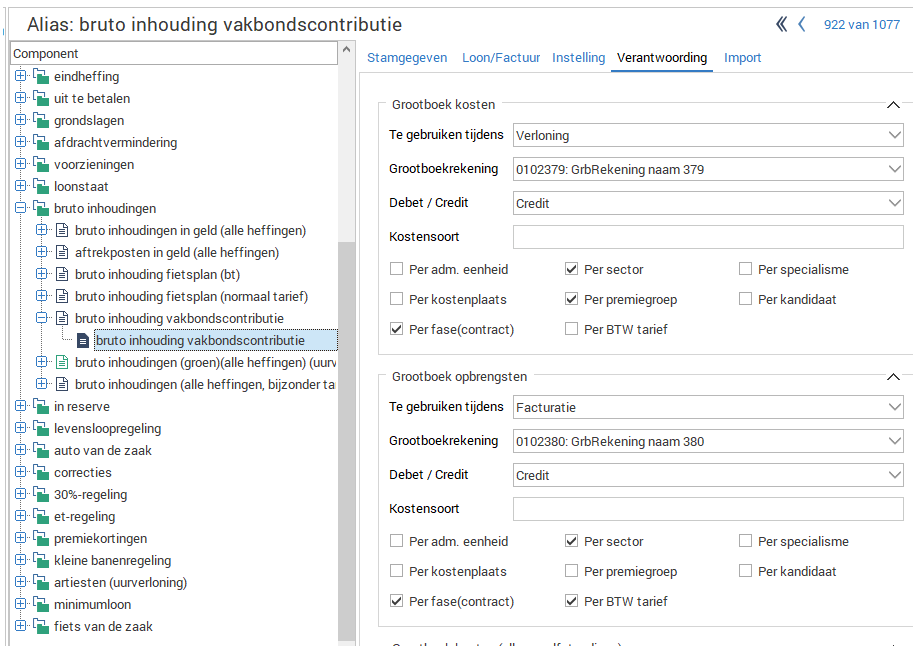The width and height of the screenshot is (916, 649).
Task: Click the first-record double-arrow navigation icon
Action: click(x=781, y=24)
